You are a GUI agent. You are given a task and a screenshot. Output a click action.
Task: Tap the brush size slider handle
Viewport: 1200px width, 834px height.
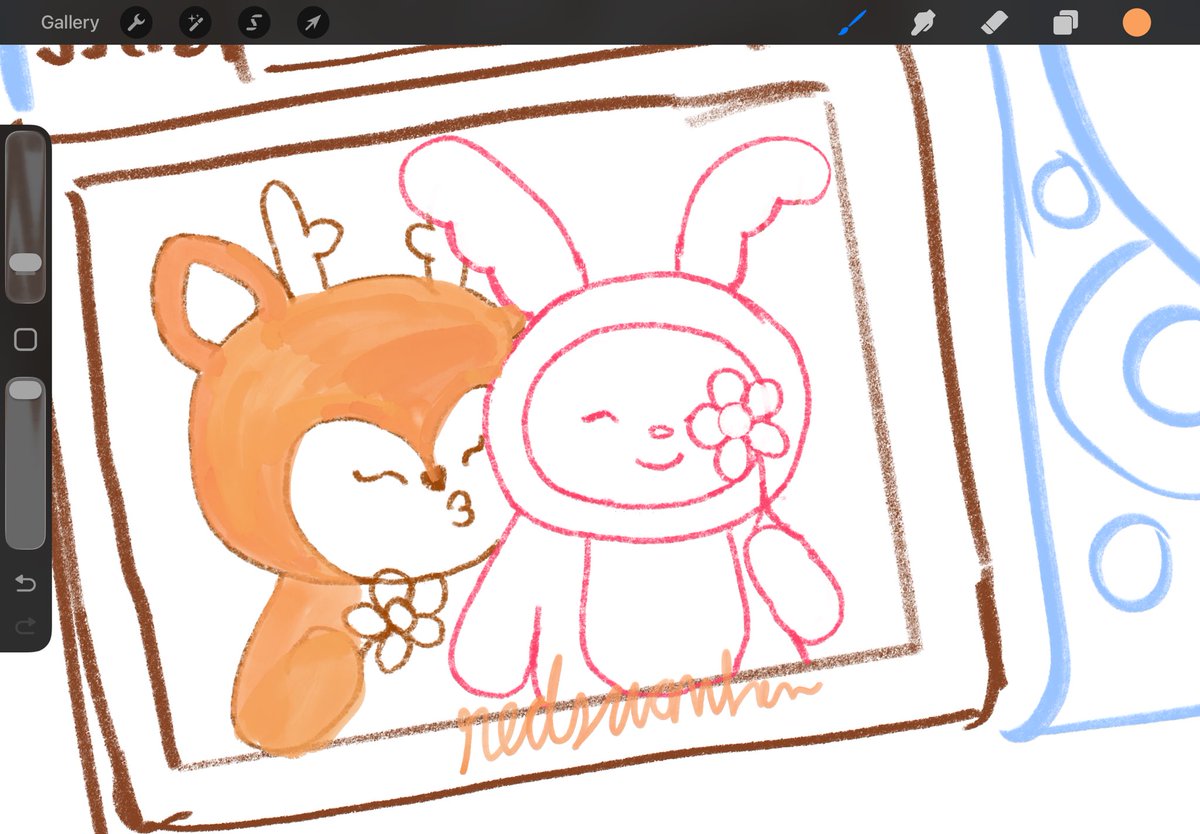25,263
